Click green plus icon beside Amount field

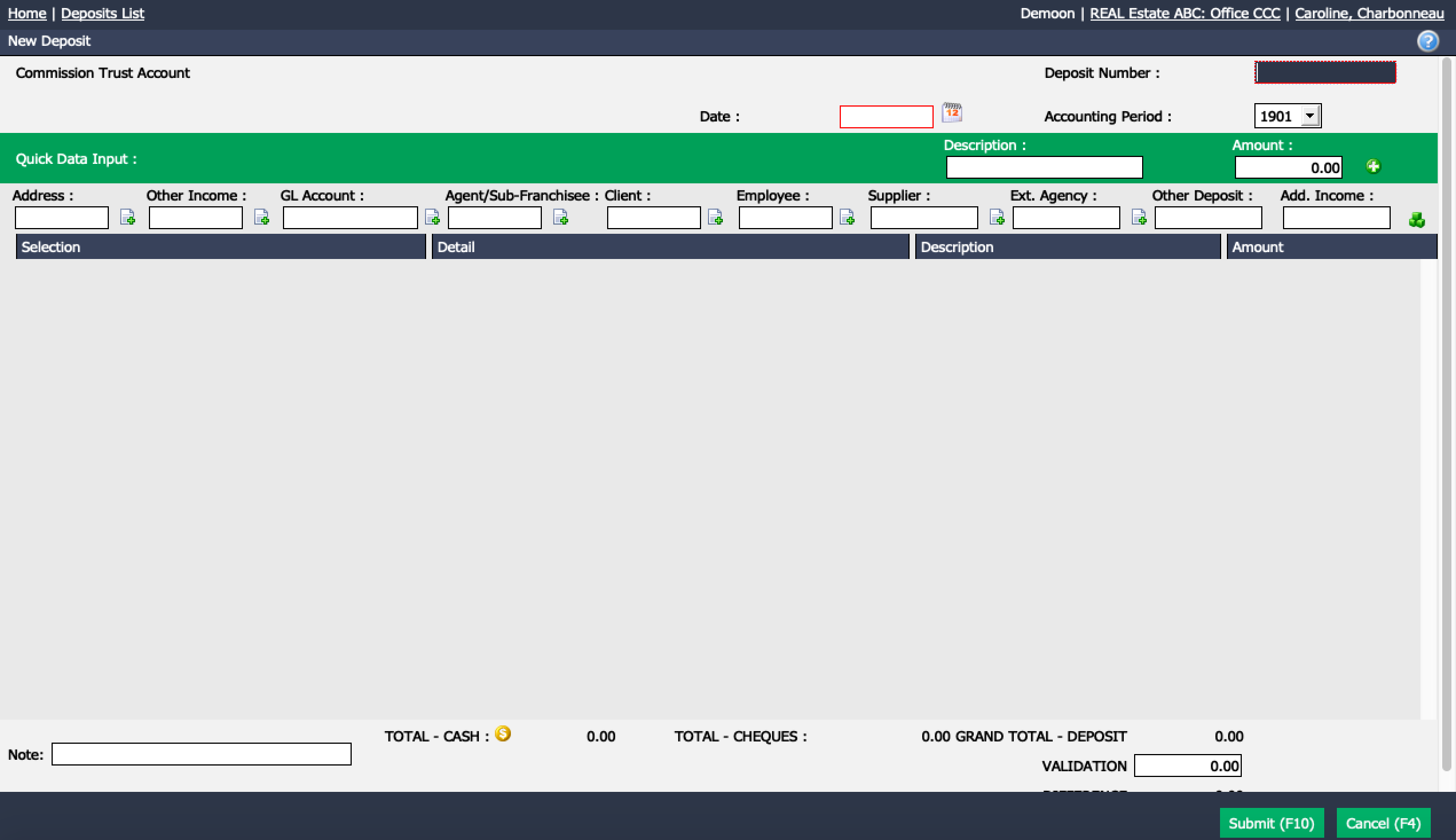click(1373, 167)
